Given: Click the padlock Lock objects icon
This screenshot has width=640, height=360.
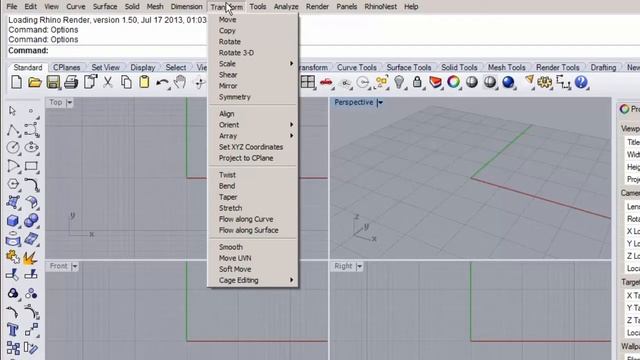Looking at the screenshot, I should click(x=417, y=82).
